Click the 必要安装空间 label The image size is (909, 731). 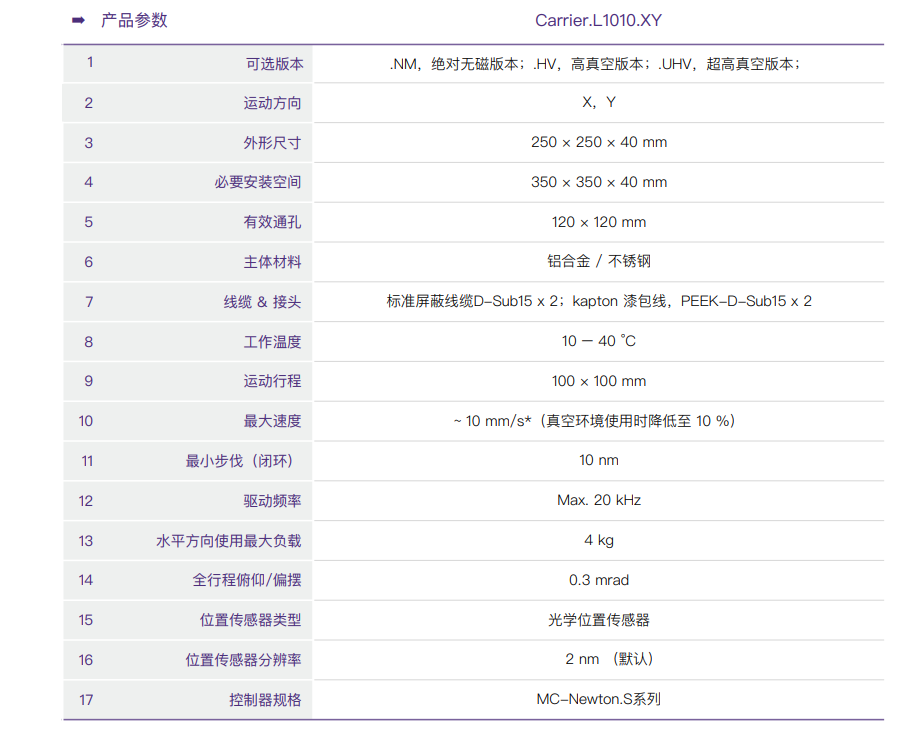[257, 182]
